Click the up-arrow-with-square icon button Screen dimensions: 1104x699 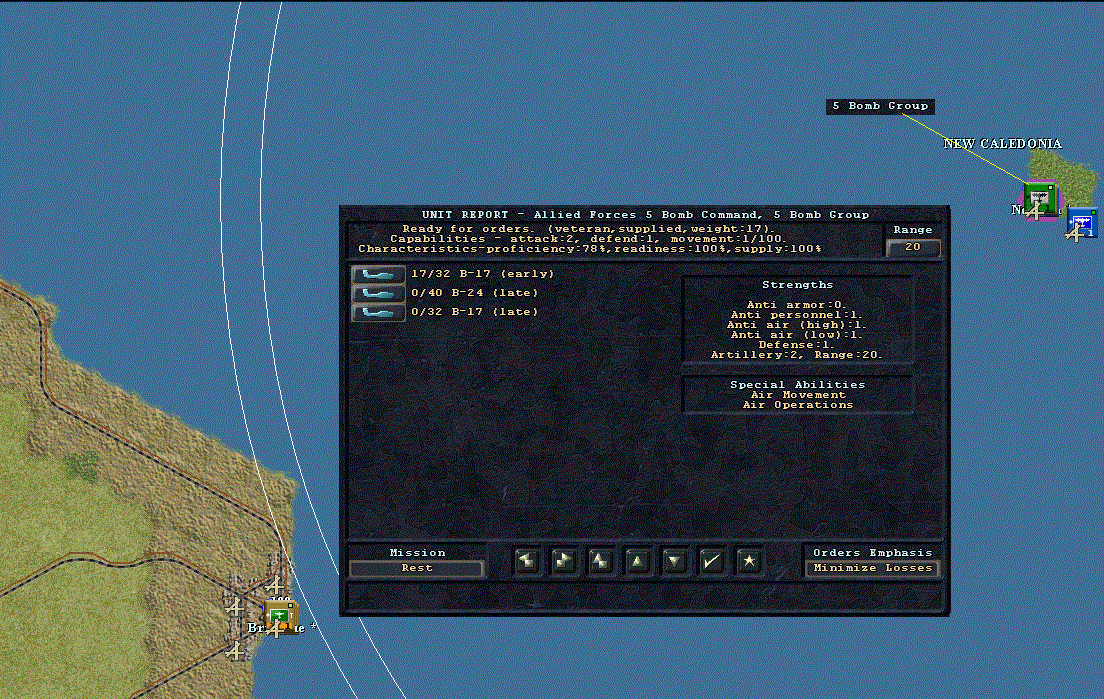pyautogui.click(x=601, y=560)
